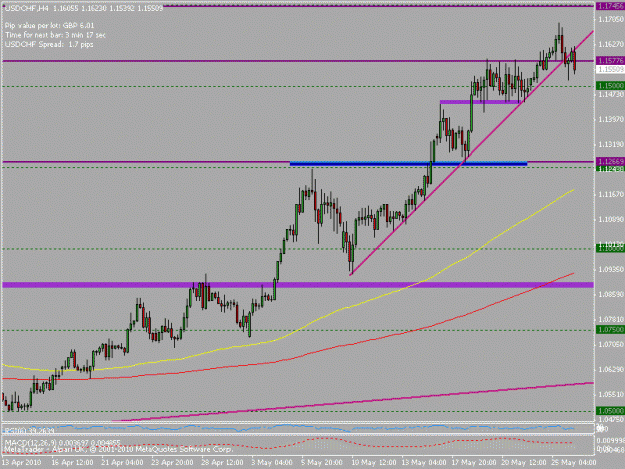Click the '16 Apr 12:00' time axis label
Viewport: 625px width, 469px height.
click(x=73, y=462)
